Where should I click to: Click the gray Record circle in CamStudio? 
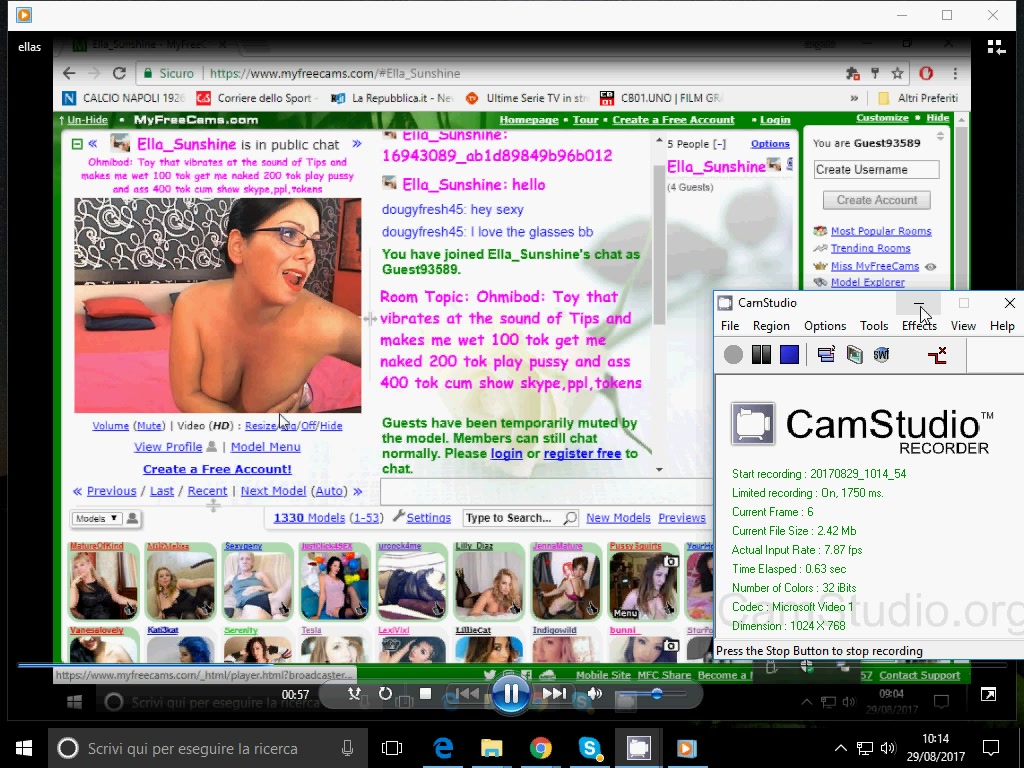point(734,355)
